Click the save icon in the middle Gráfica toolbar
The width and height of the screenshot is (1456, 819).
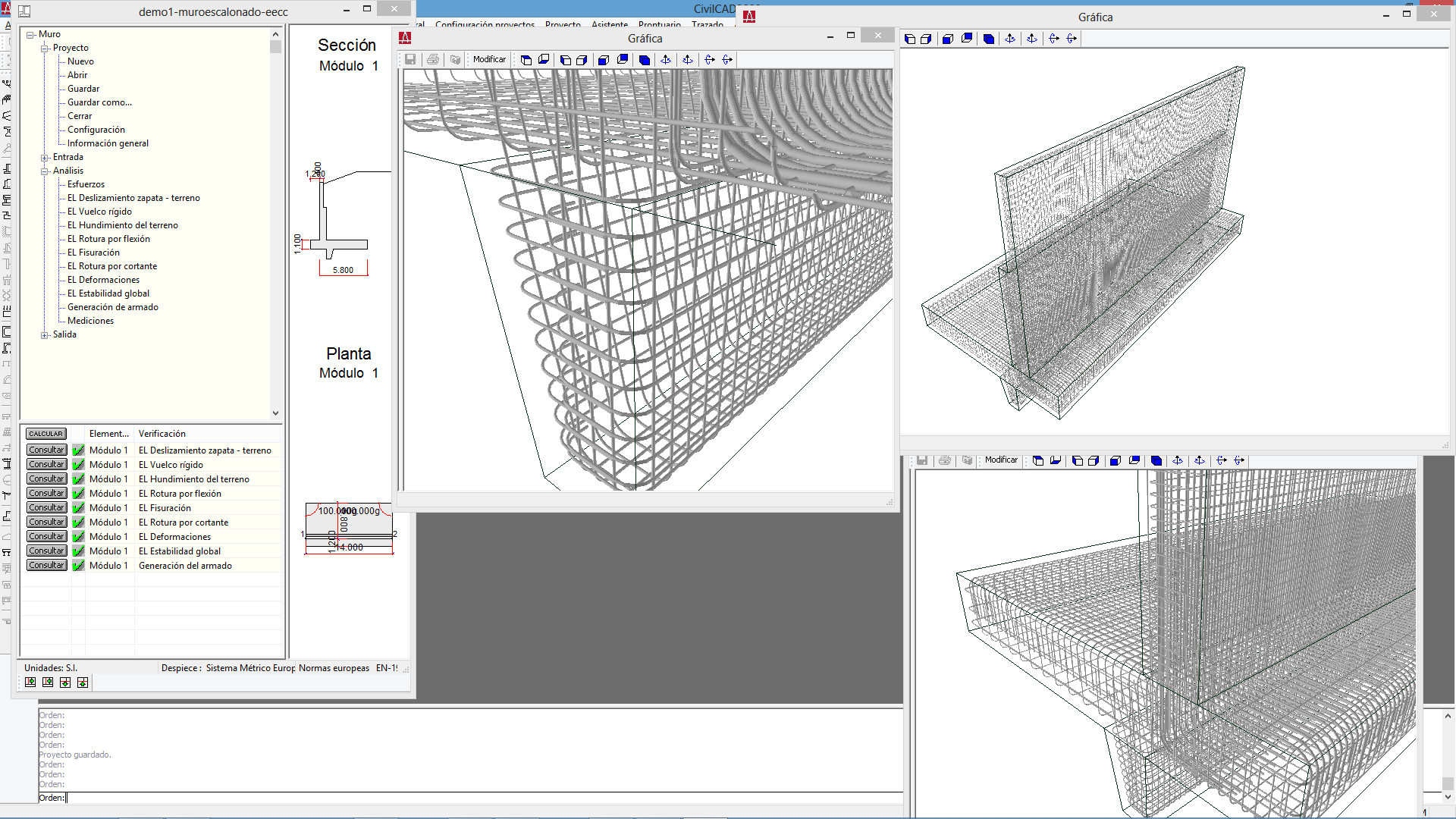[410, 59]
